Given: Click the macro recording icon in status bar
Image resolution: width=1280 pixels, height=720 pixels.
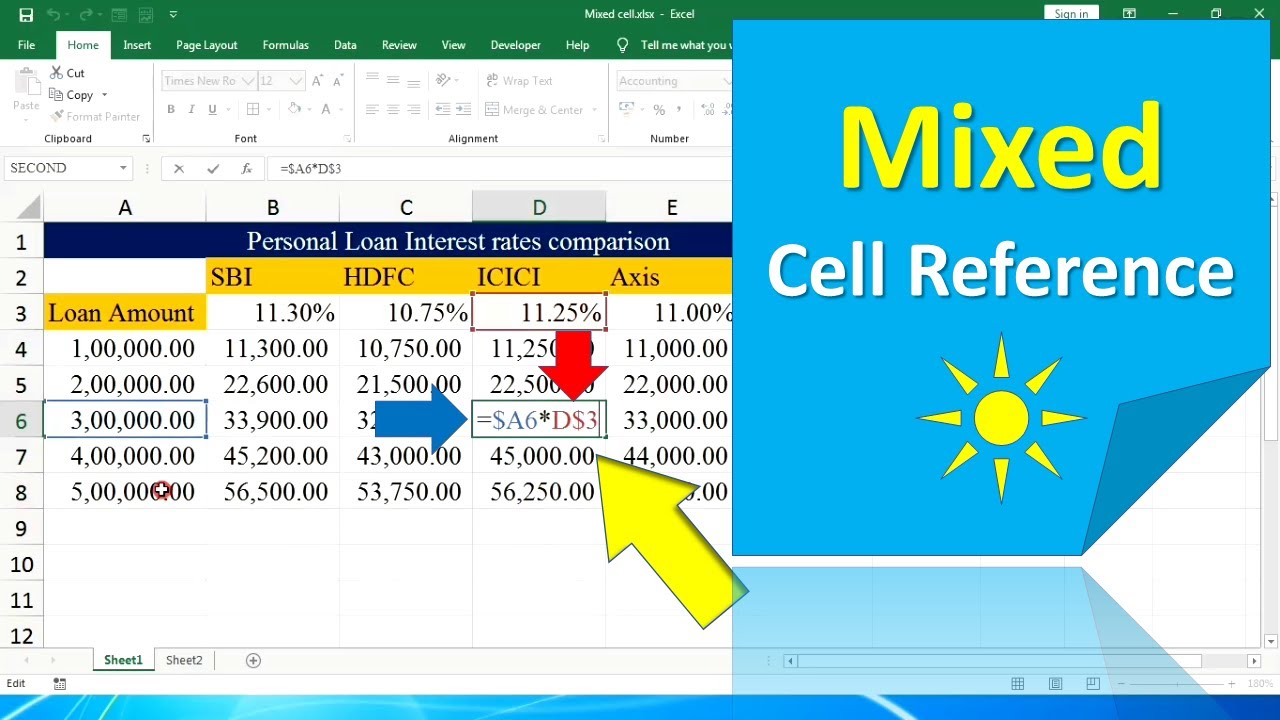Looking at the screenshot, I should point(60,684).
